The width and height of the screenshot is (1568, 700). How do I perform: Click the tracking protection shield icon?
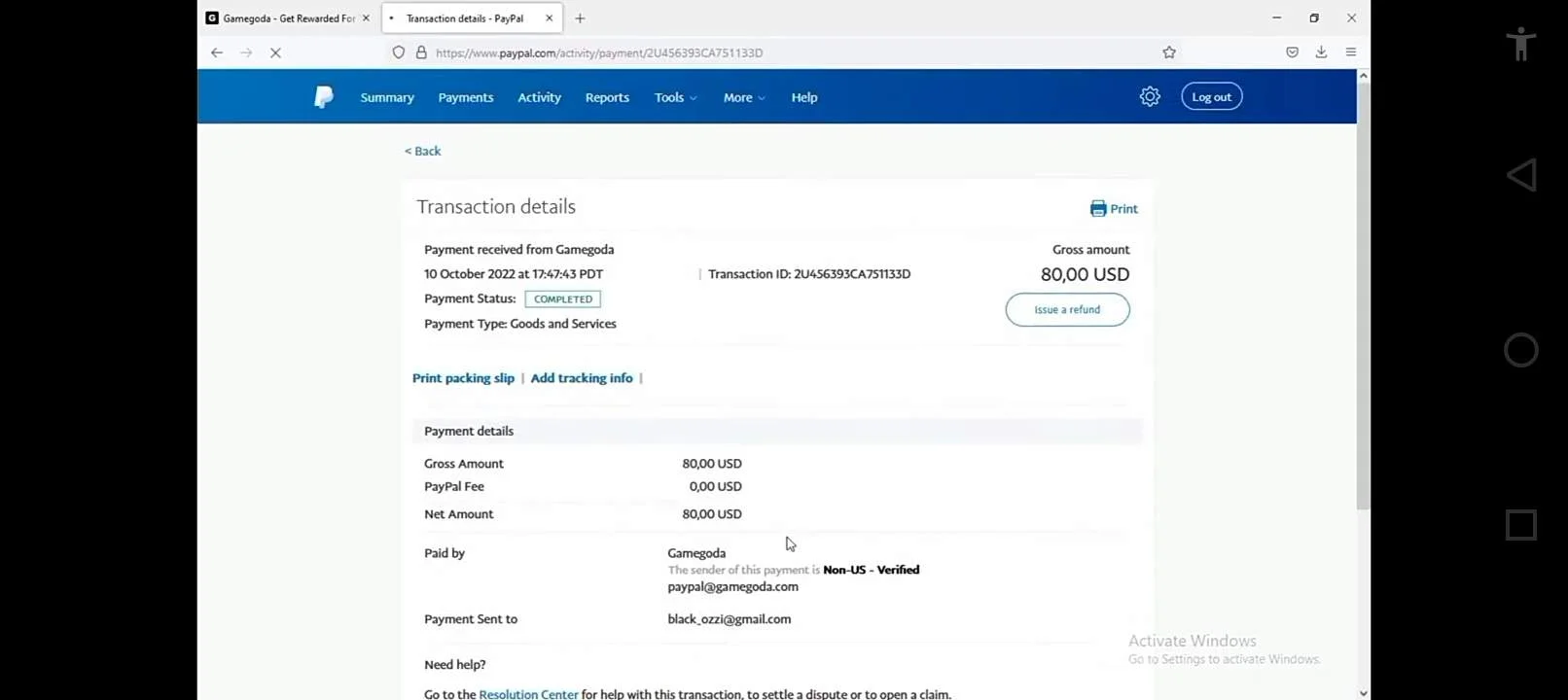(399, 52)
